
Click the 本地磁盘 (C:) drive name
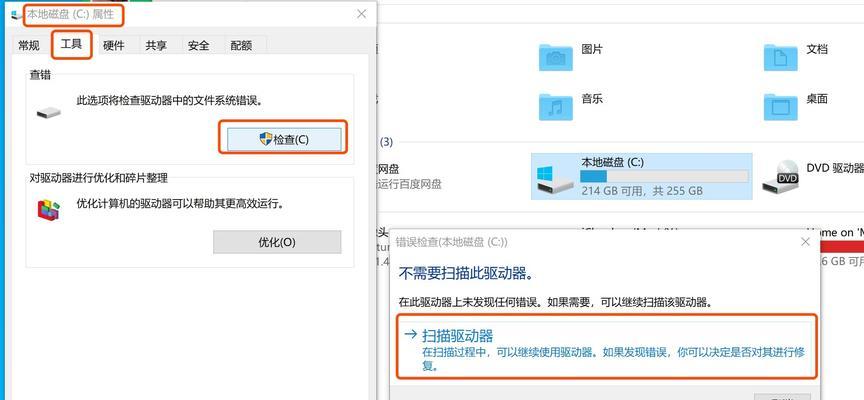pos(612,163)
